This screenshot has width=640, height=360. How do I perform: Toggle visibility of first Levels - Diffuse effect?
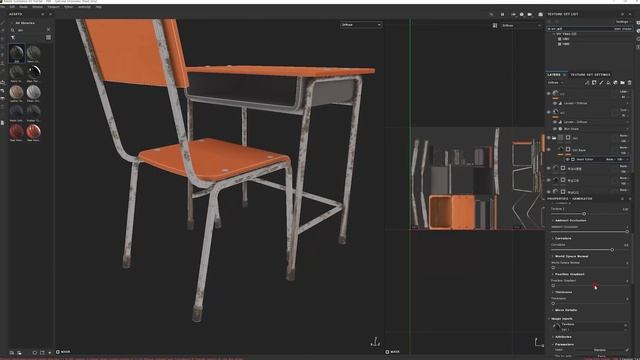[x=555, y=103]
